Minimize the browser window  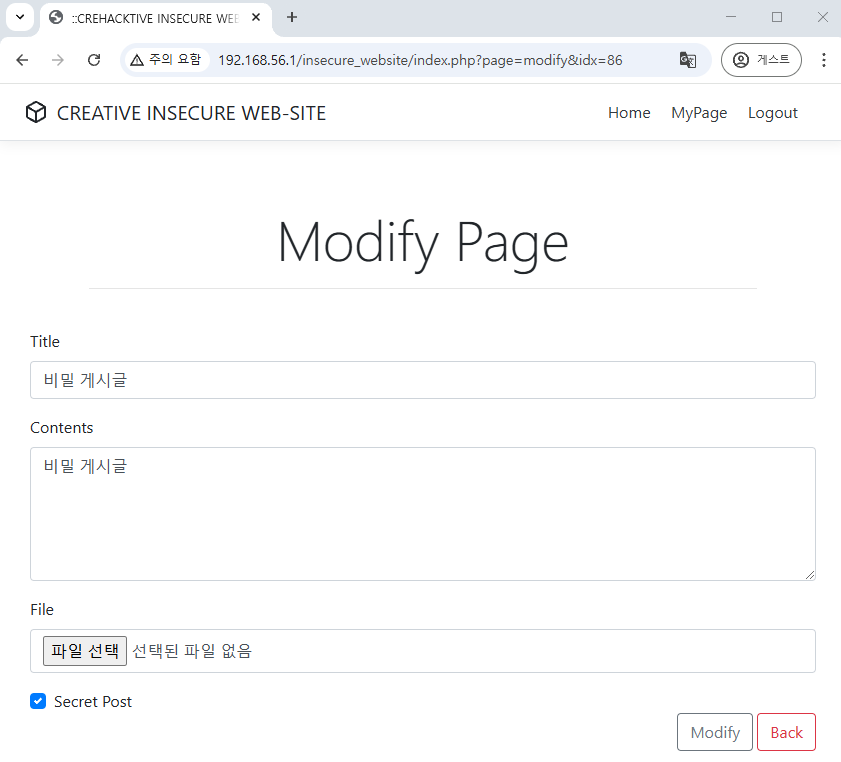tap(731, 17)
